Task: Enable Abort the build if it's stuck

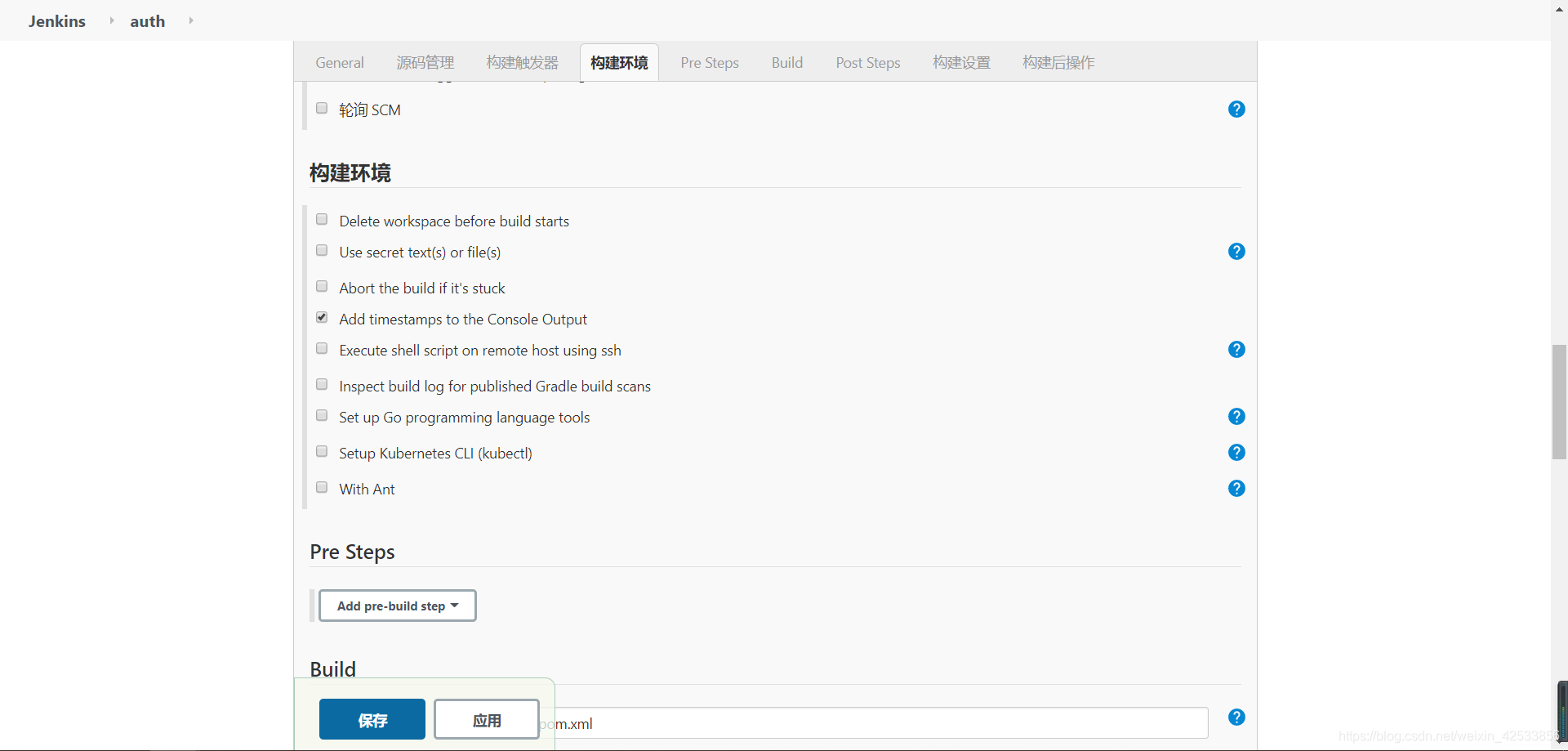Action: point(321,285)
